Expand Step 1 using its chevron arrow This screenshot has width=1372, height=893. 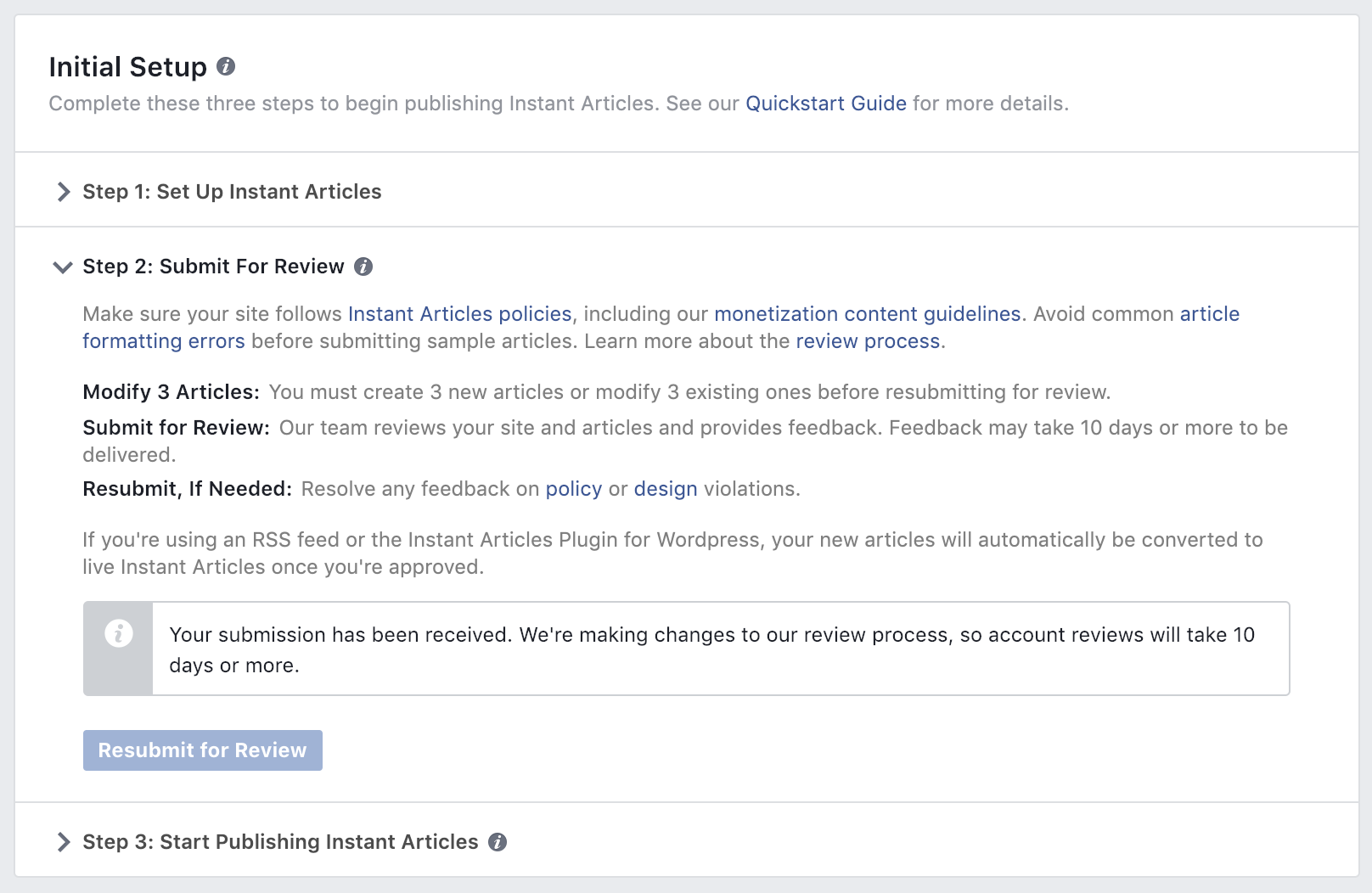[63, 192]
